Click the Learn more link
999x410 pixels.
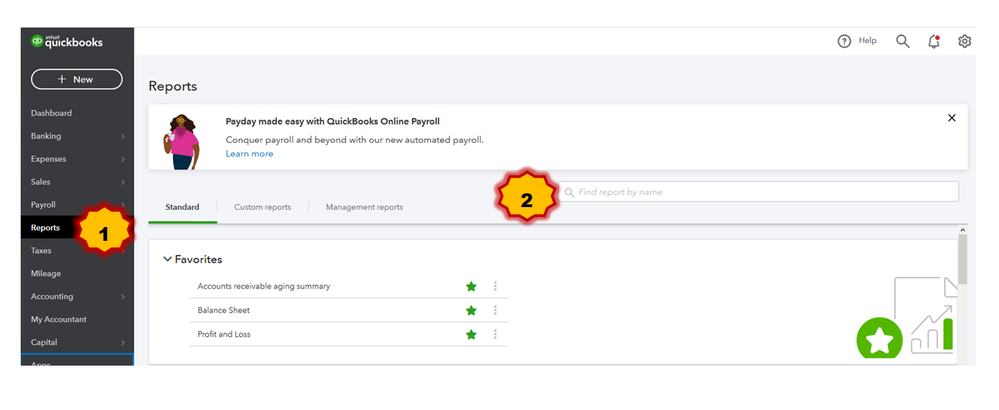pyautogui.click(x=249, y=154)
